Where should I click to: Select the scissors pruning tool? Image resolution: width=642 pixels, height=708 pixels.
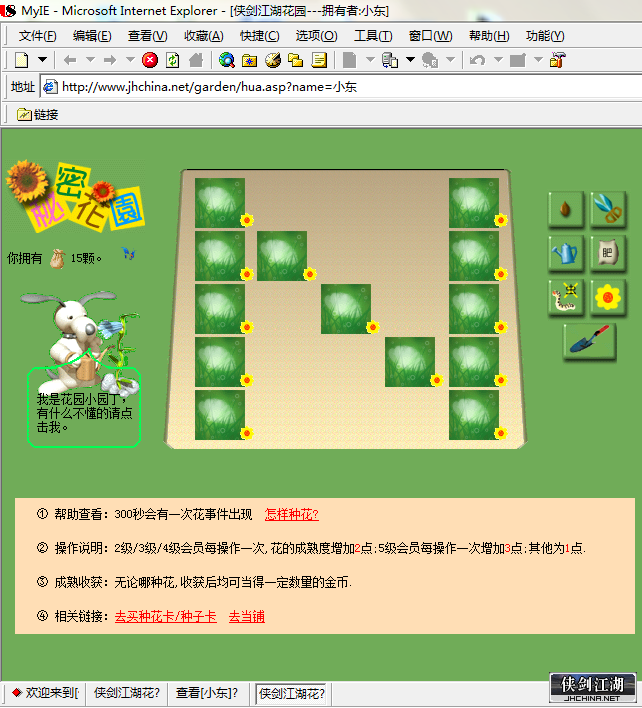[x=608, y=209]
